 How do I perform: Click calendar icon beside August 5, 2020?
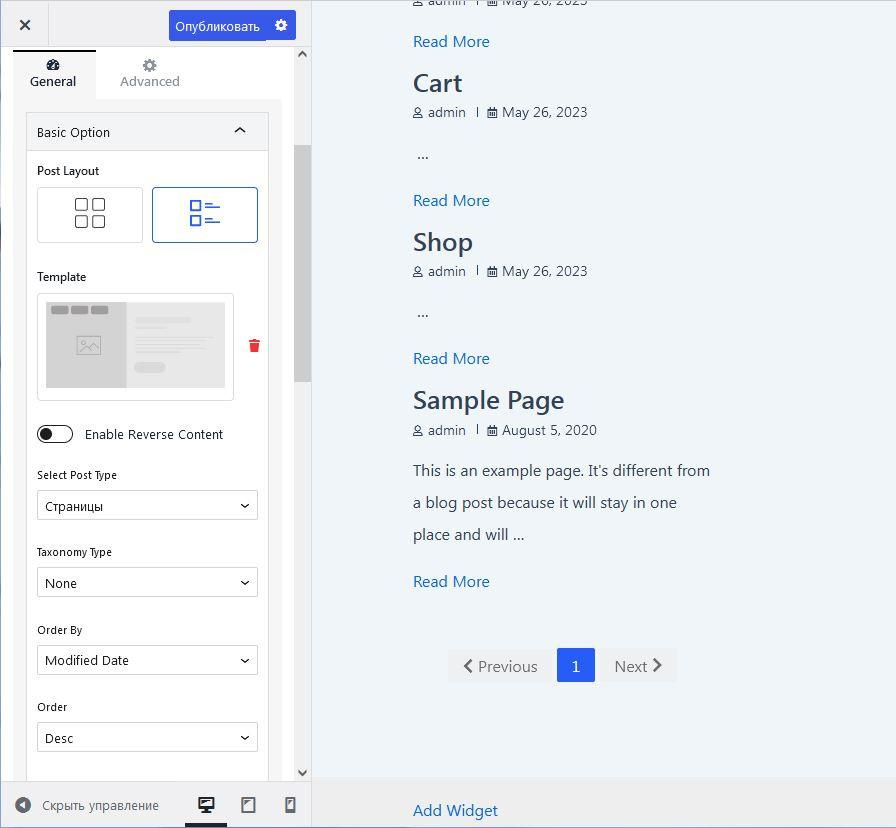(x=492, y=431)
